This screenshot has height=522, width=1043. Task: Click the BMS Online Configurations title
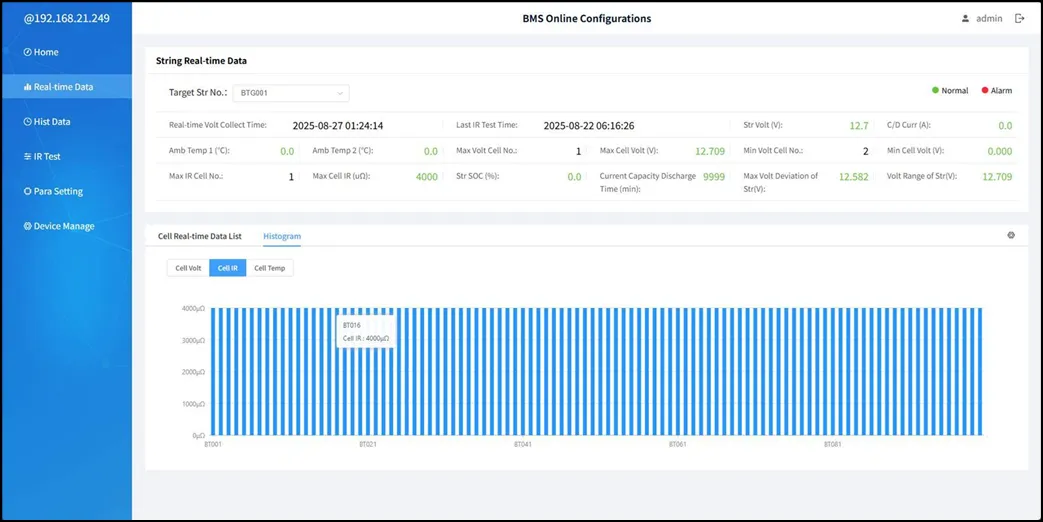pos(587,19)
